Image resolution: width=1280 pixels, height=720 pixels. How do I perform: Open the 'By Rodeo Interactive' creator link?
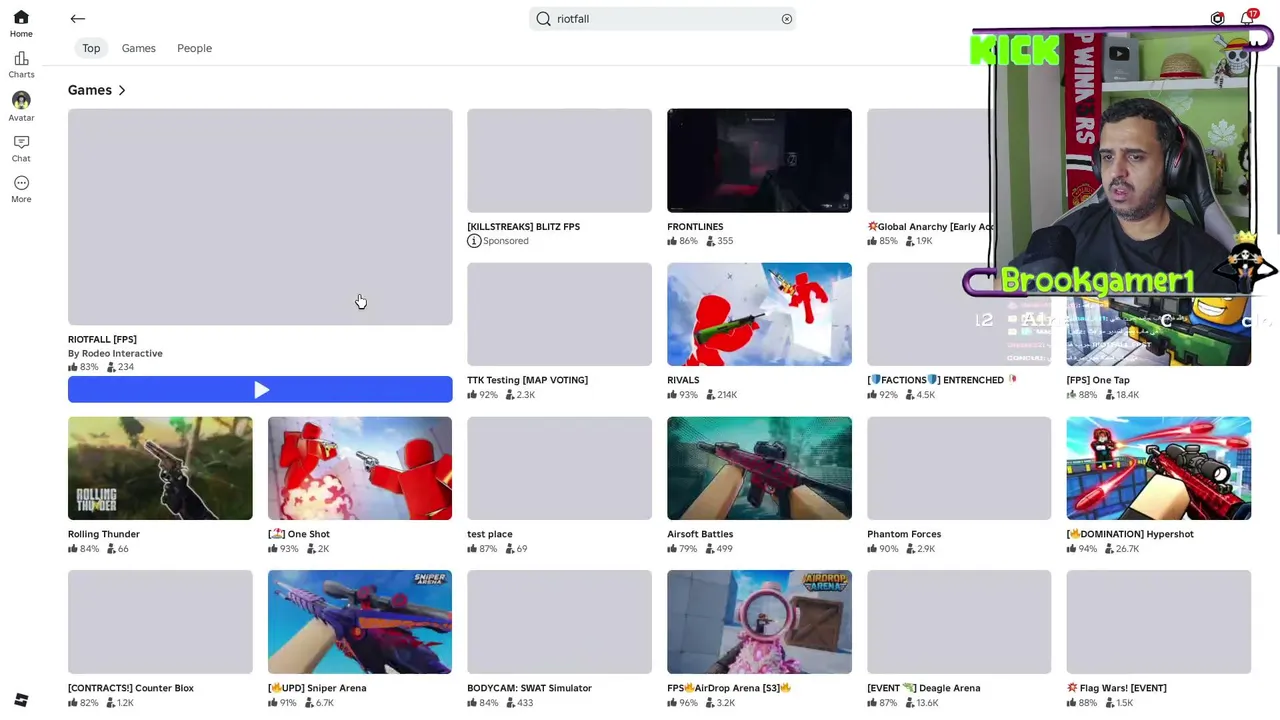click(115, 353)
